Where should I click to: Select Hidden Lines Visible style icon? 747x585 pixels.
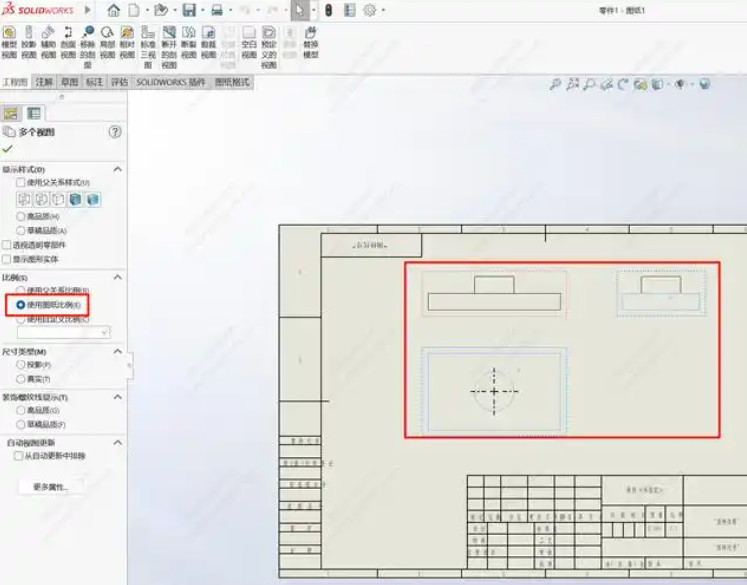[x=41, y=199]
